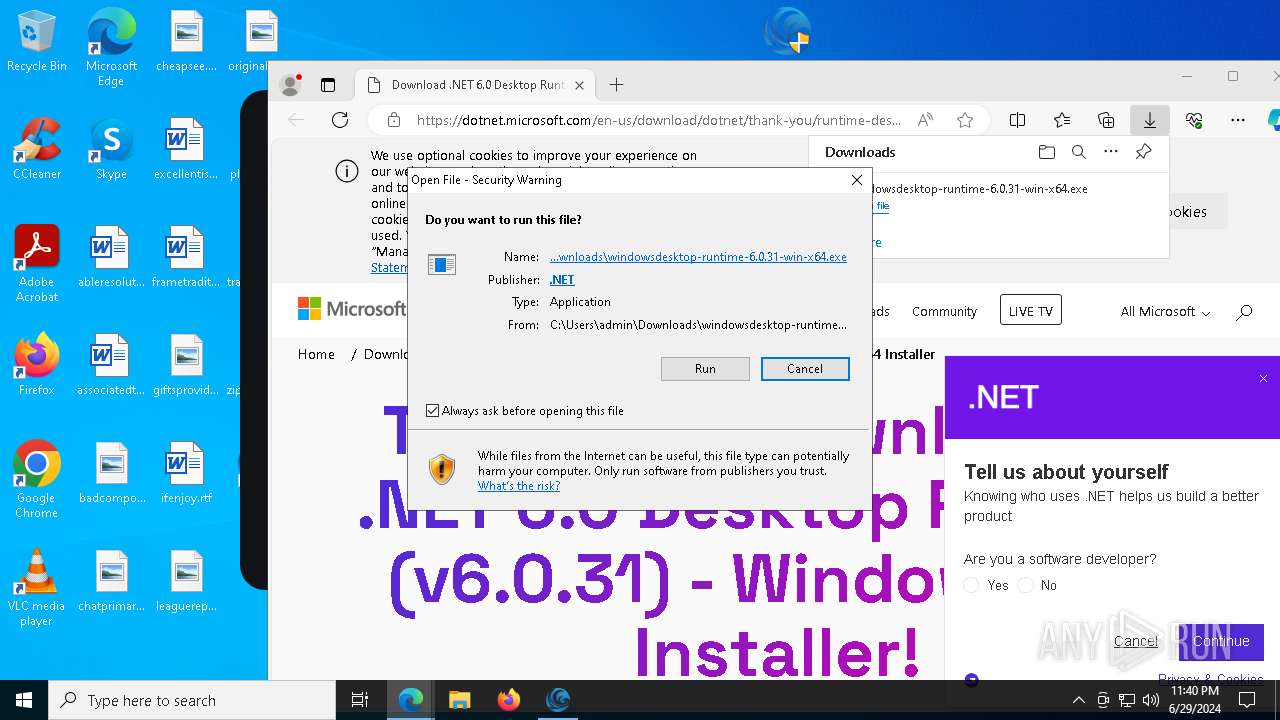The width and height of the screenshot is (1280, 720).
Task: Go to Community in the site navigation
Action: point(944,312)
